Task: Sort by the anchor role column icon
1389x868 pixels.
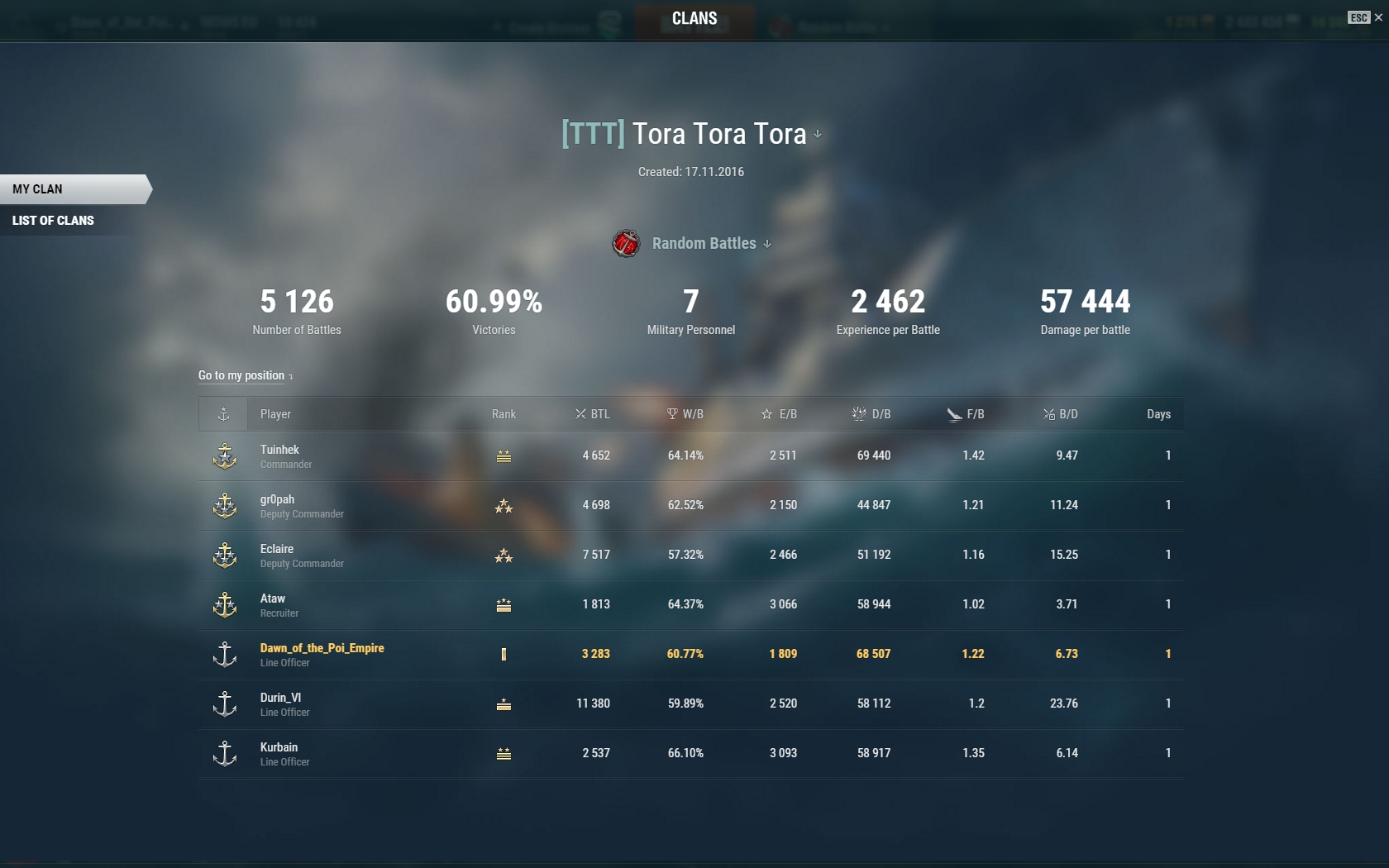Action: click(223, 414)
